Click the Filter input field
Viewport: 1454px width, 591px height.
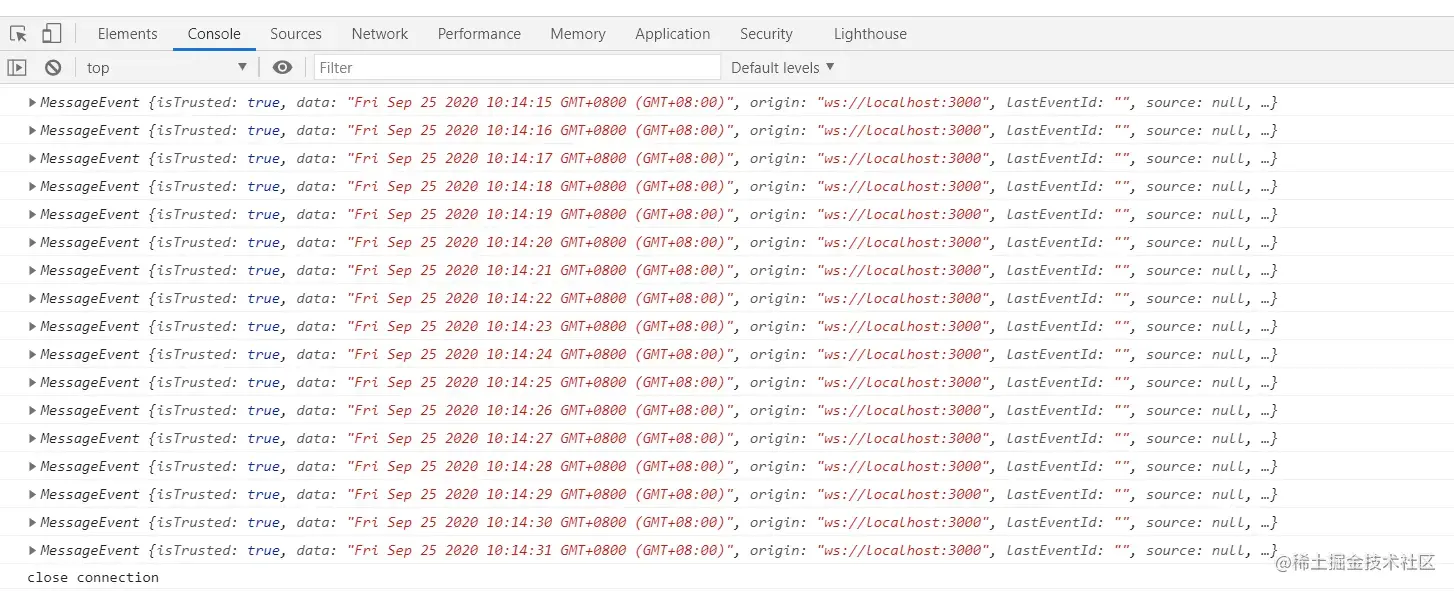click(516, 68)
